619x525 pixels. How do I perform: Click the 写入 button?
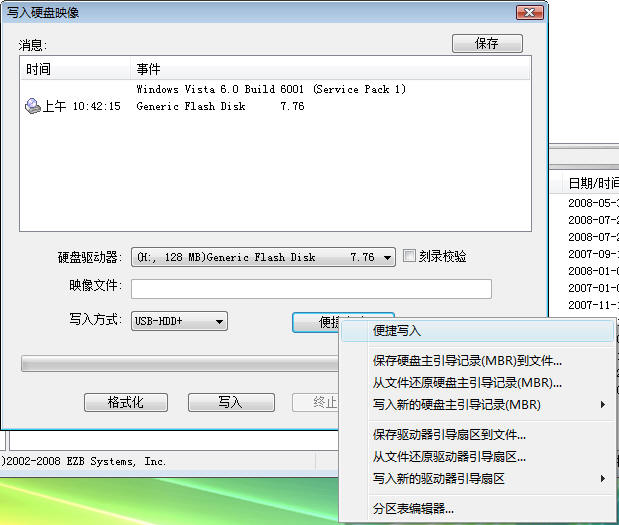[x=231, y=402]
